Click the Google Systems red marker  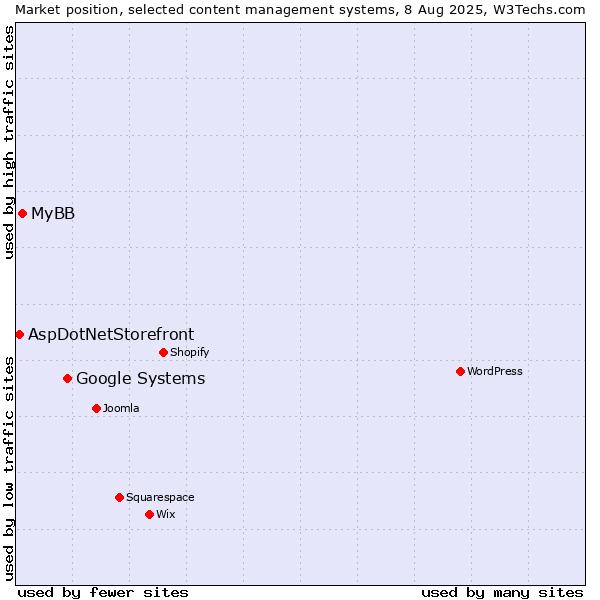[67, 379]
